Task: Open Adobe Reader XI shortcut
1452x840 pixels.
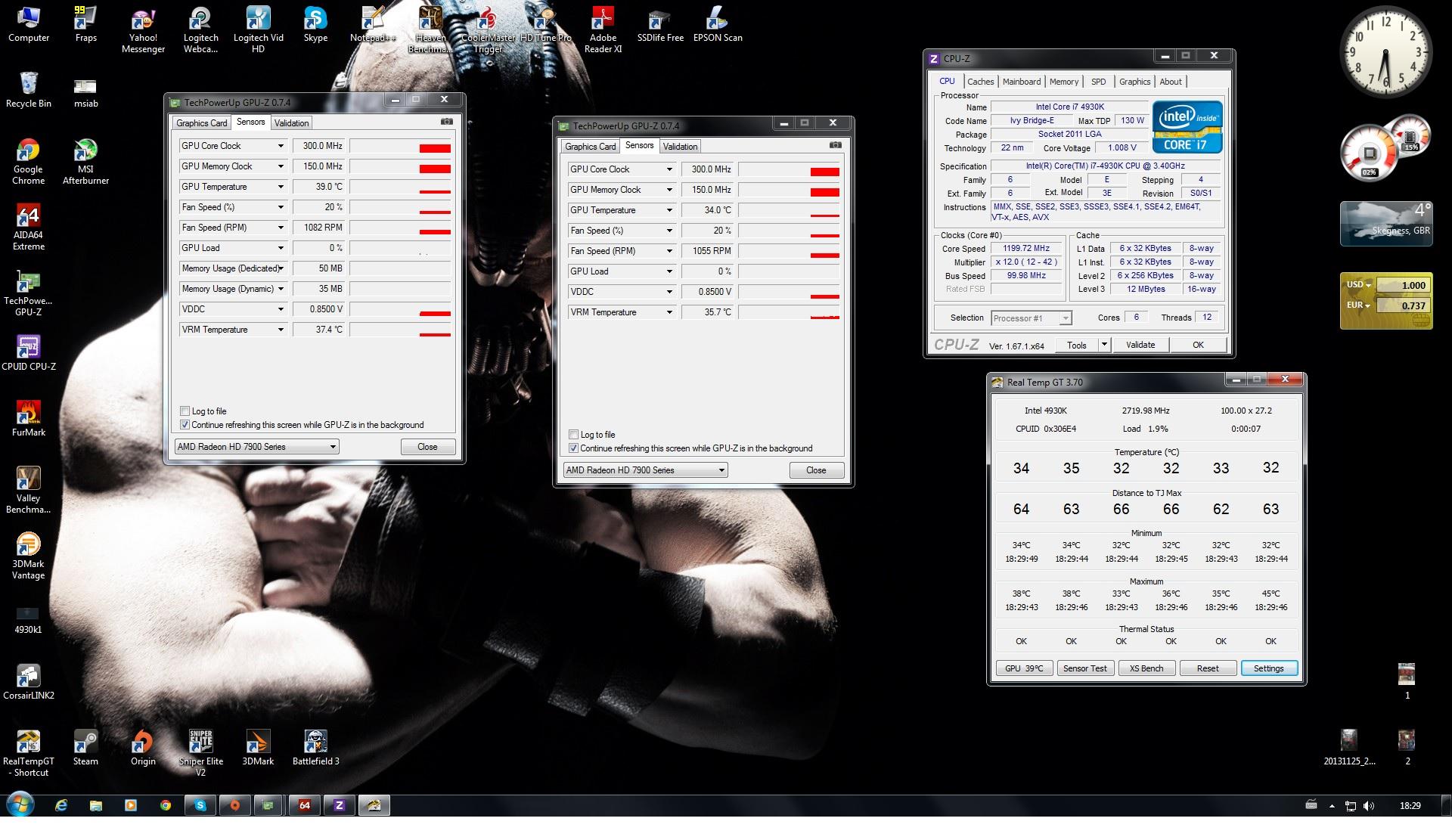Action: pos(603,31)
